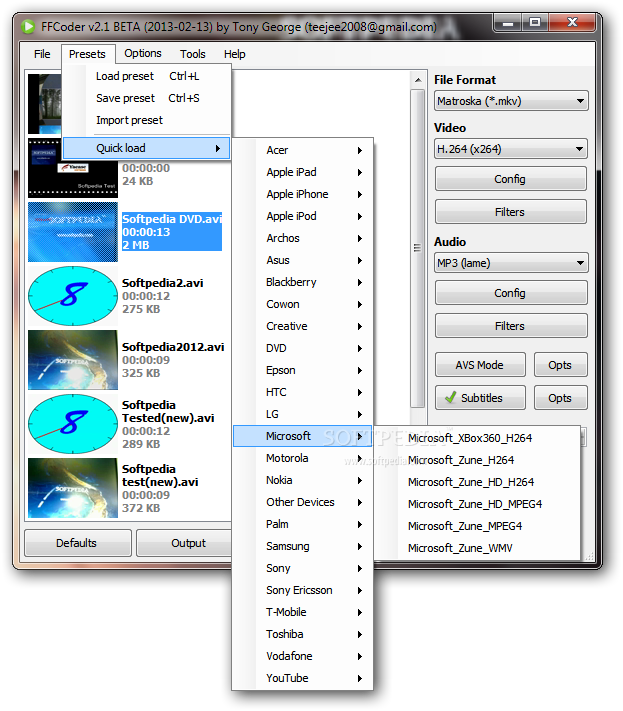623x711 pixels.
Task: Open the Audio codec dropdown MP3 (lame)
Action: 511,263
